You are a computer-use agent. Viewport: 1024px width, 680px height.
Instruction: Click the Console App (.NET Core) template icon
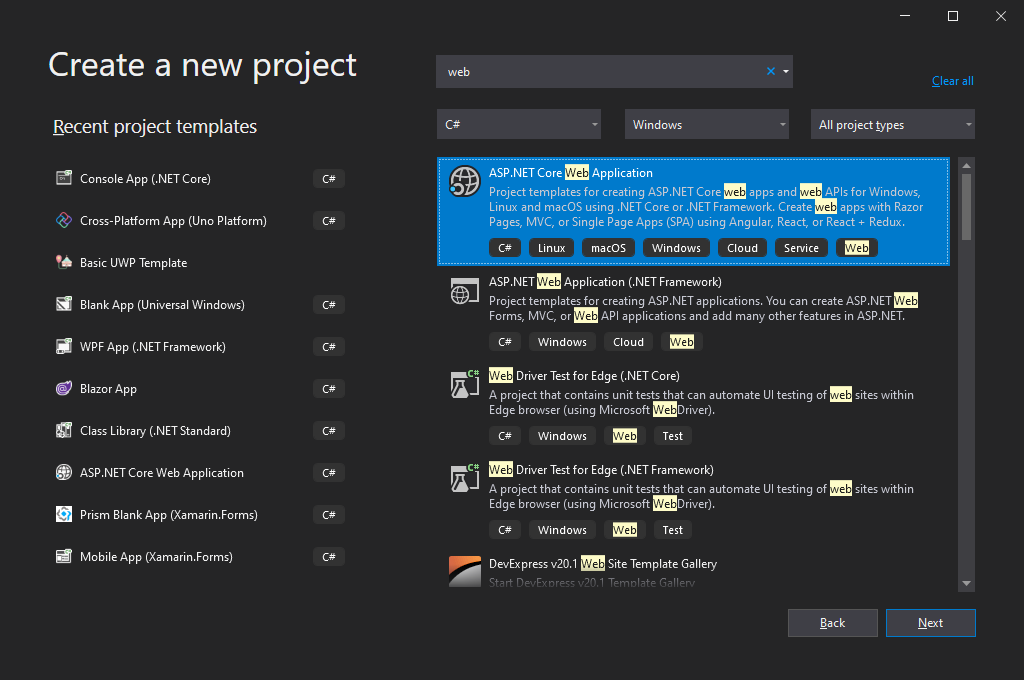[63, 178]
